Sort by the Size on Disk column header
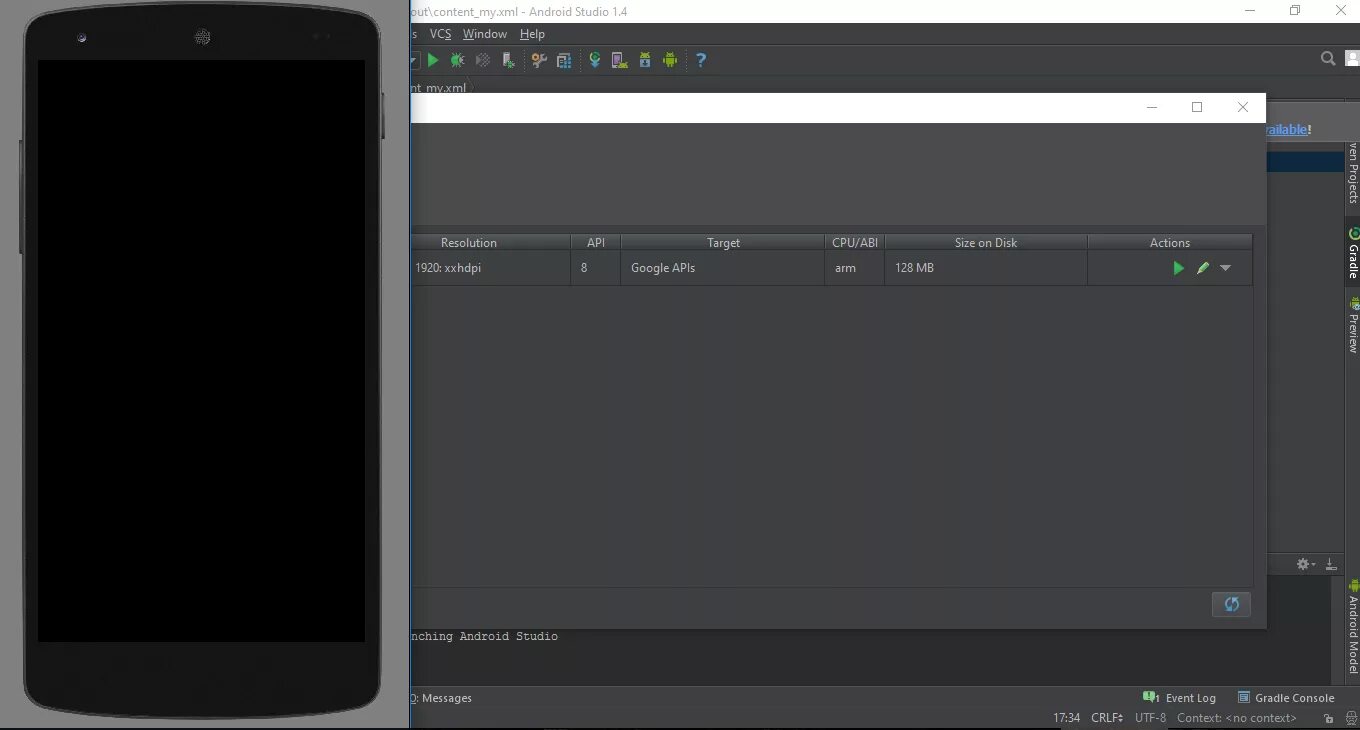 coord(986,243)
